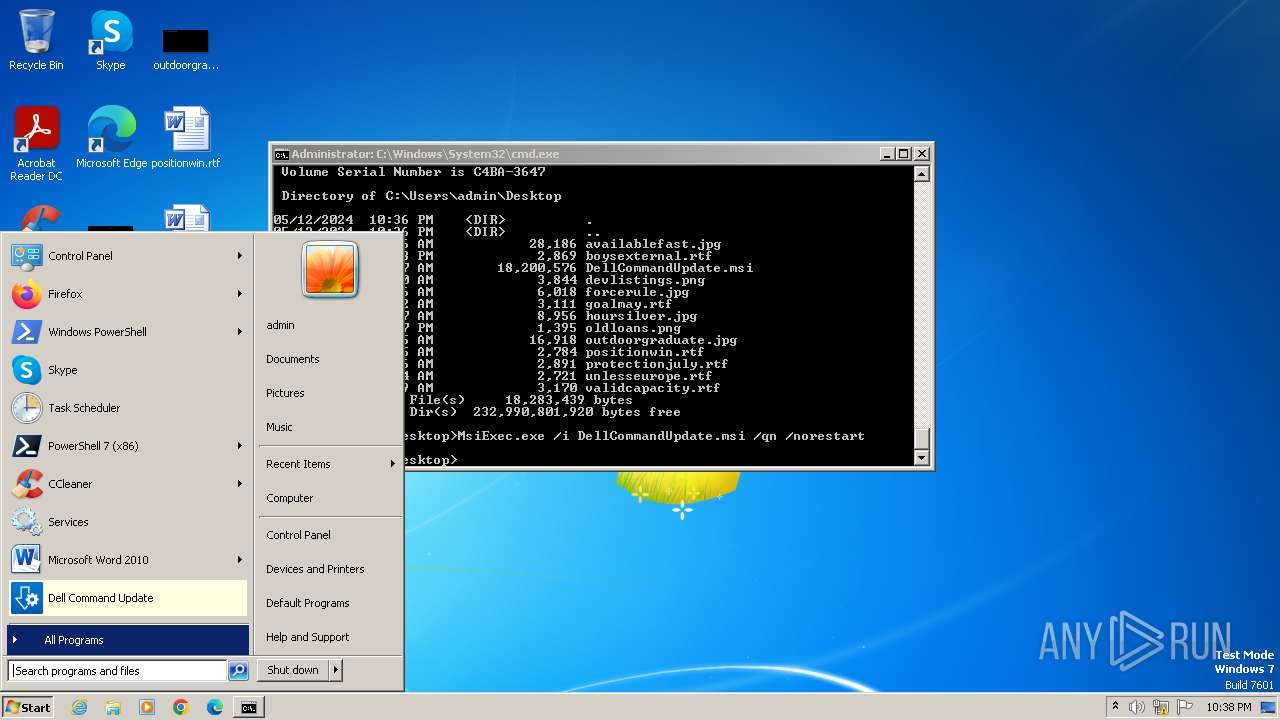
Task: Open Internet Explorer from taskbar
Action: [79, 707]
